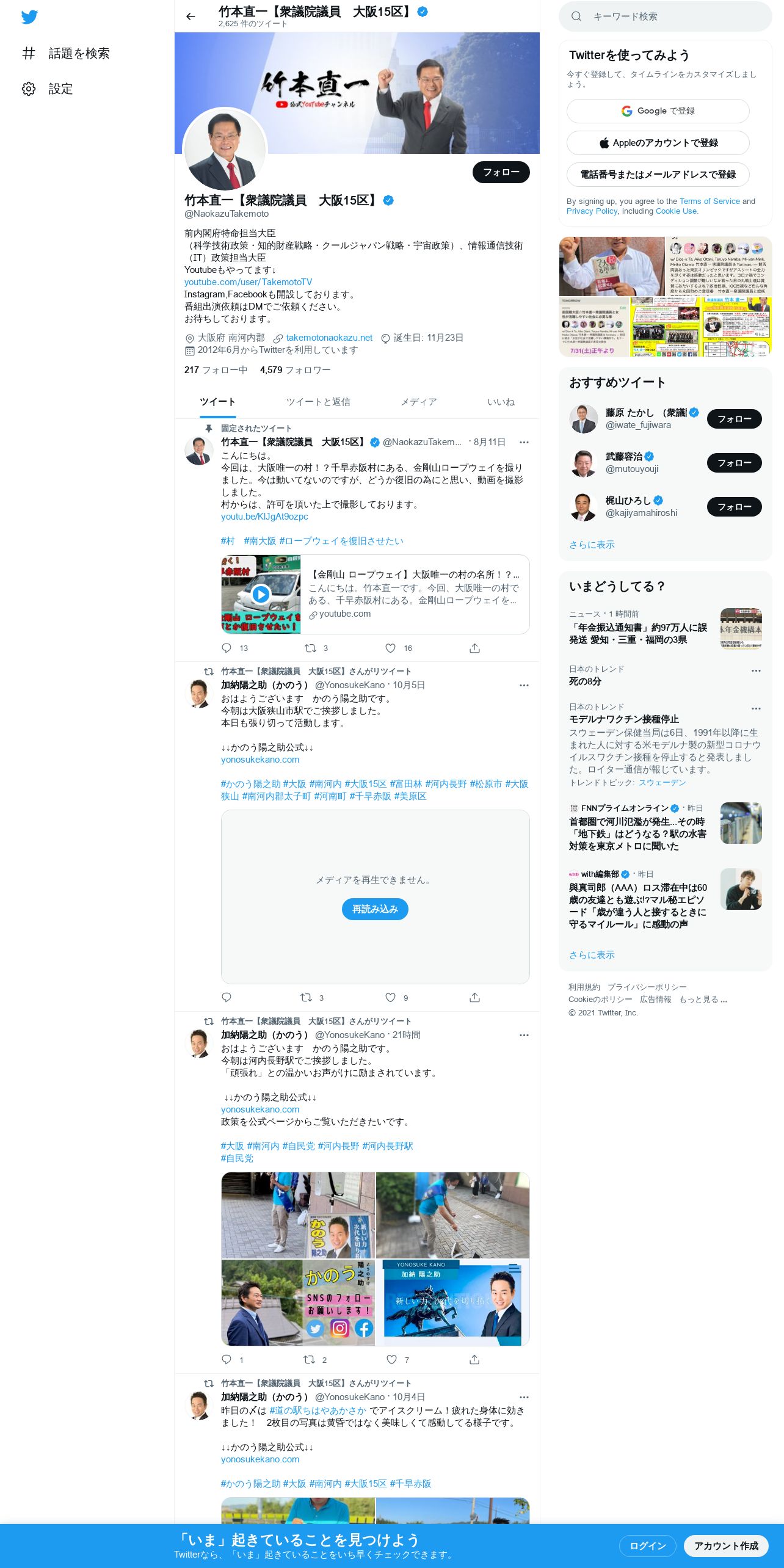The height and width of the screenshot is (1568, 784).
Task: Open more options on the 21時間 tweet
Action: pos(524,1035)
